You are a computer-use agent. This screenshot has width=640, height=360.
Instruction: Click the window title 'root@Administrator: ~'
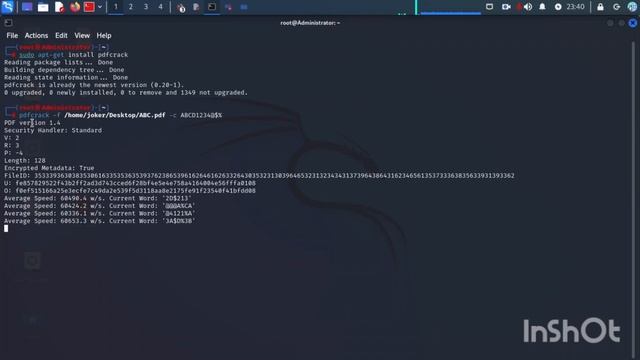coord(310,23)
